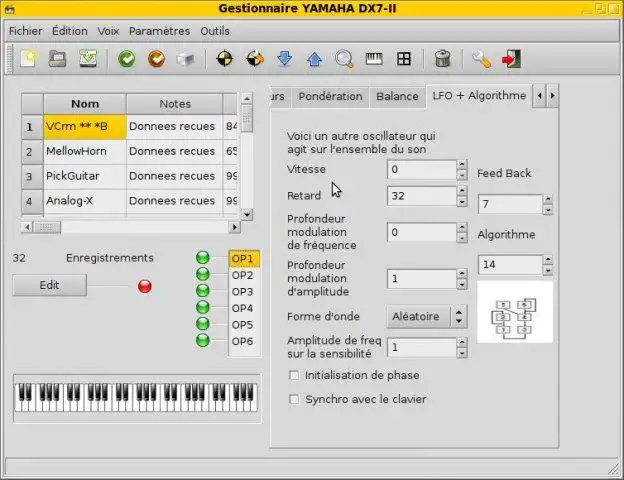Open settings with the wrench icon

482,59
